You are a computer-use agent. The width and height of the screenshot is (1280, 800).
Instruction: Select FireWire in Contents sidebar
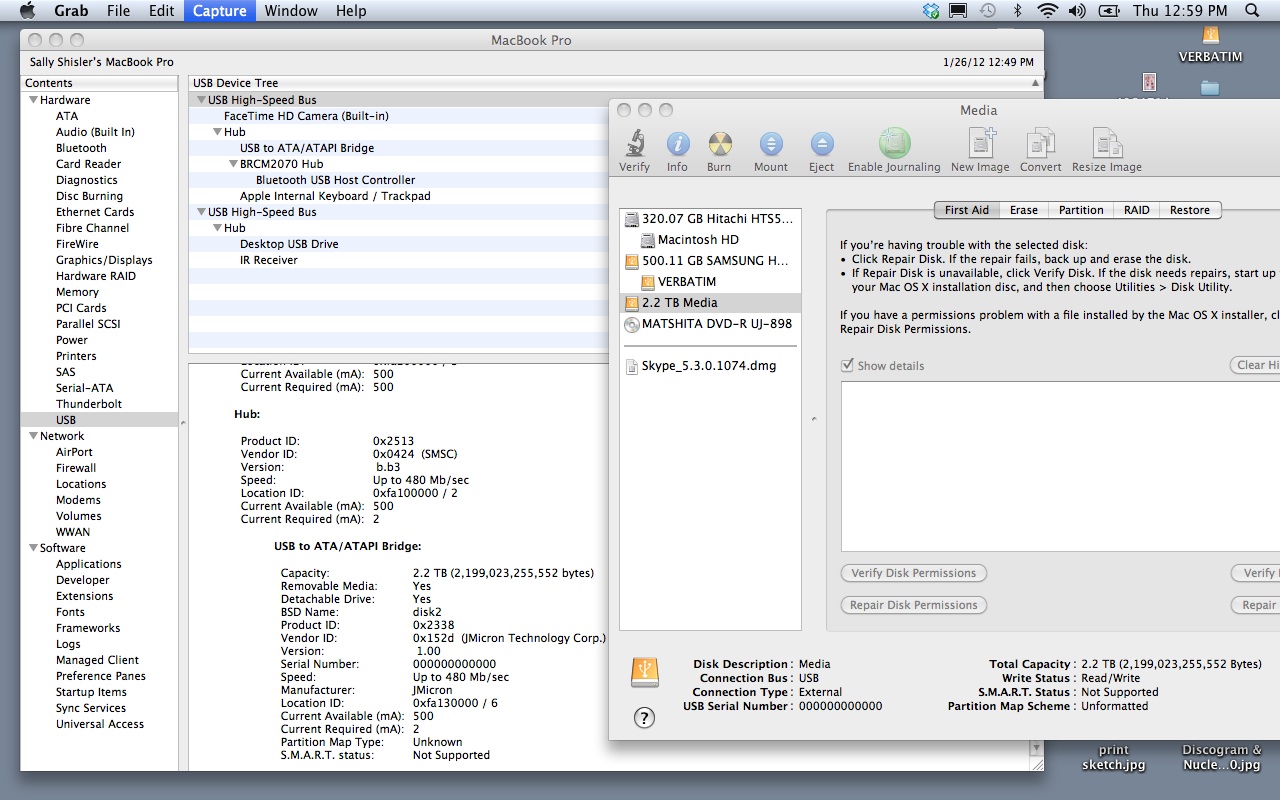(x=77, y=244)
